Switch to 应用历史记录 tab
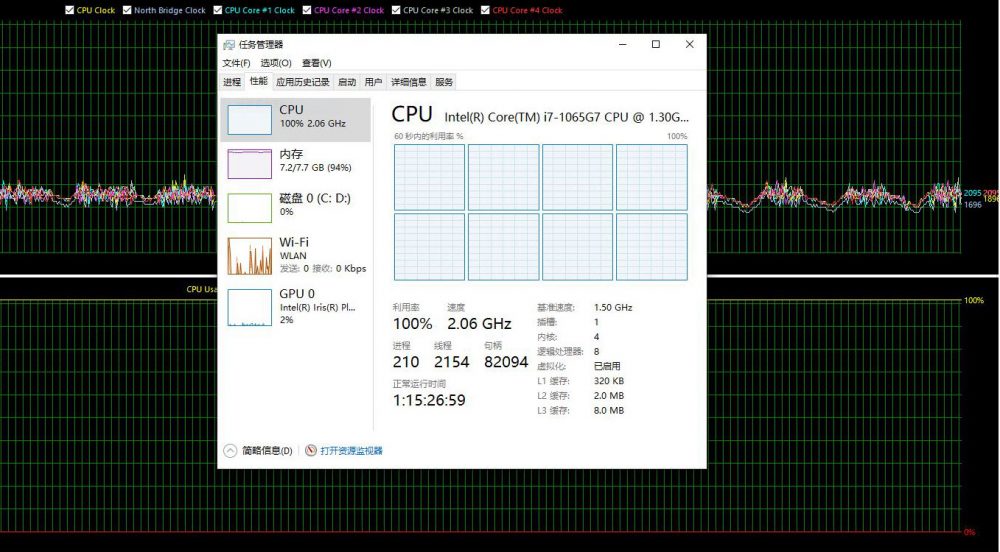 pos(303,82)
